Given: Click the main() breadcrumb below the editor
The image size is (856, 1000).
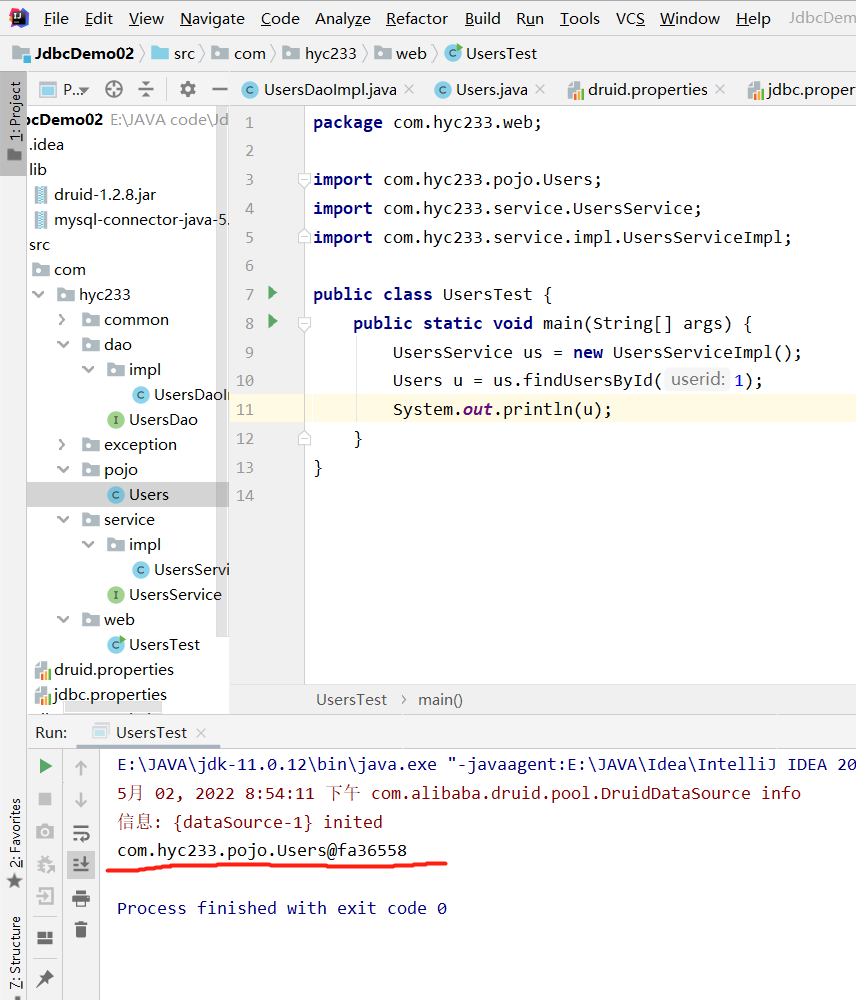Looking at the screenshot, I should pyautogui.click(x=440, y=700).
